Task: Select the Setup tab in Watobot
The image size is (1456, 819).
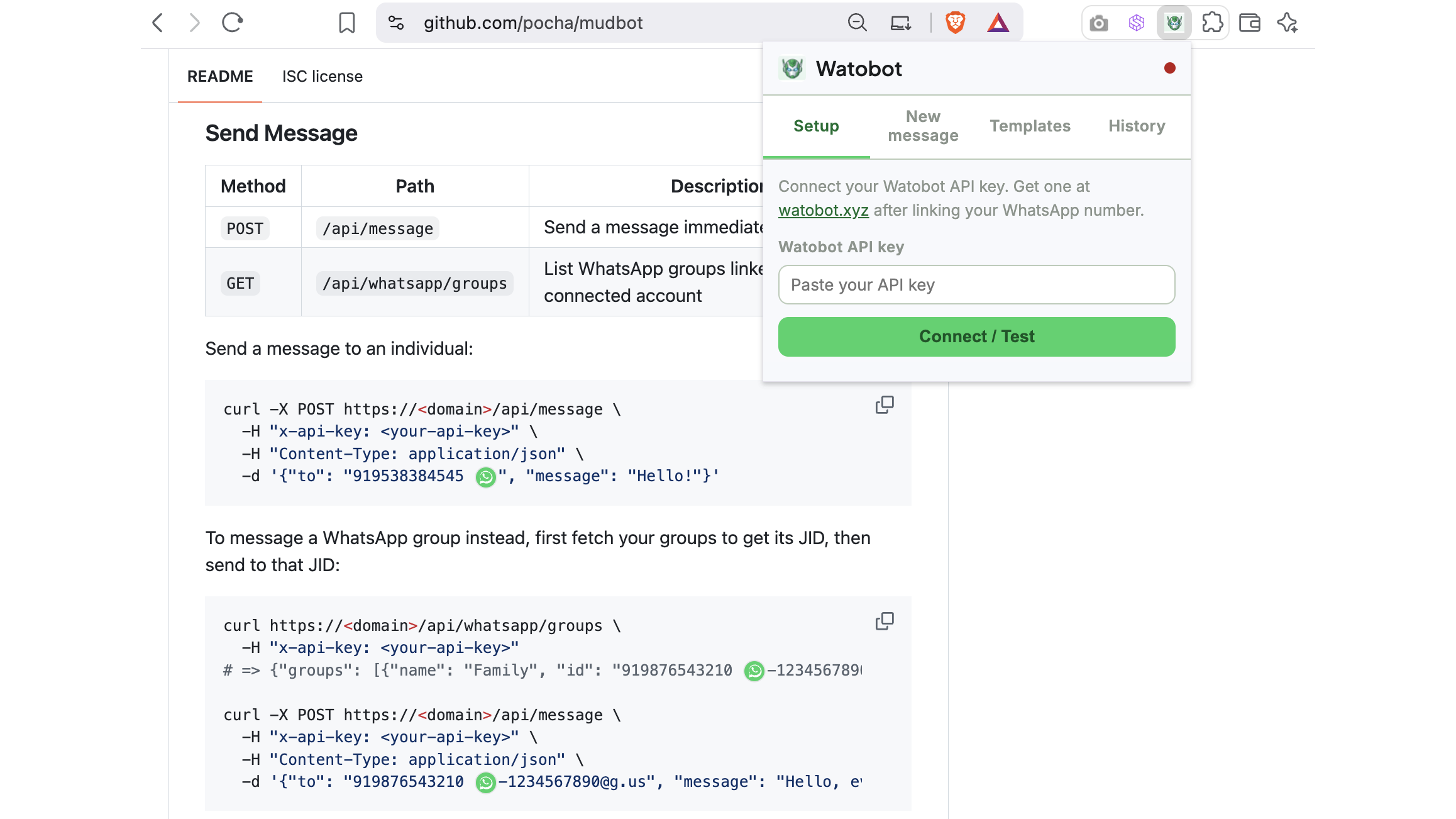Action: pos(816,126)
